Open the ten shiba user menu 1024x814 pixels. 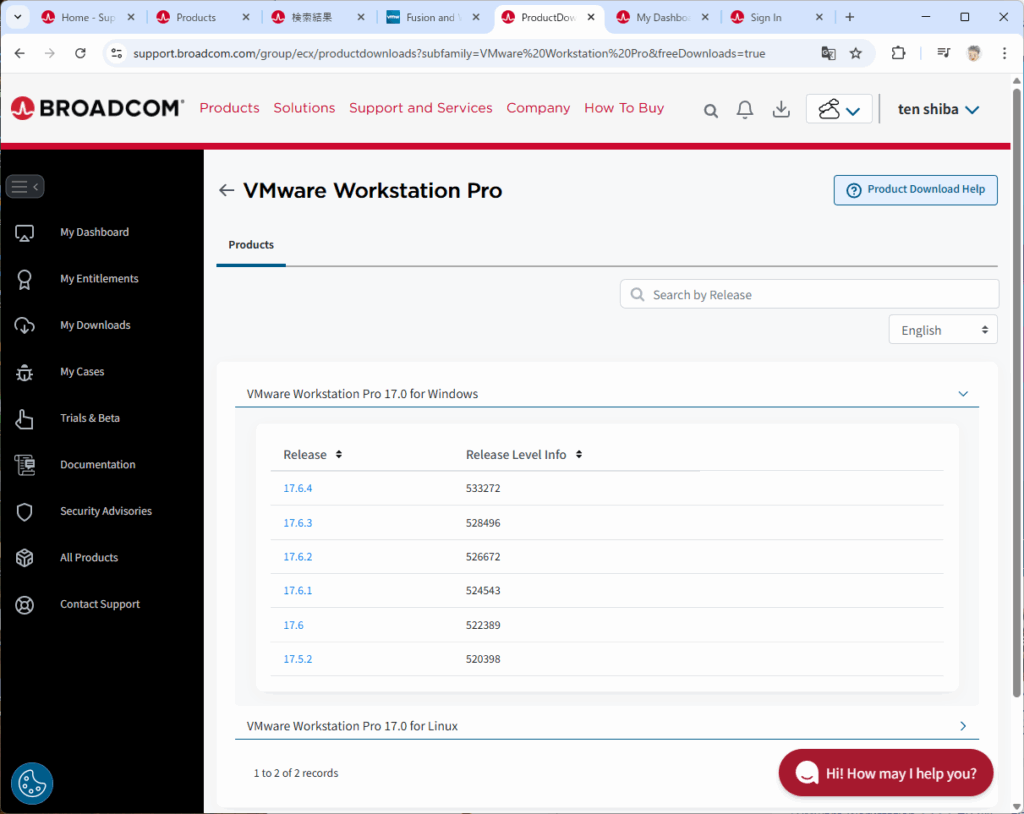click(x=938, y=109)
